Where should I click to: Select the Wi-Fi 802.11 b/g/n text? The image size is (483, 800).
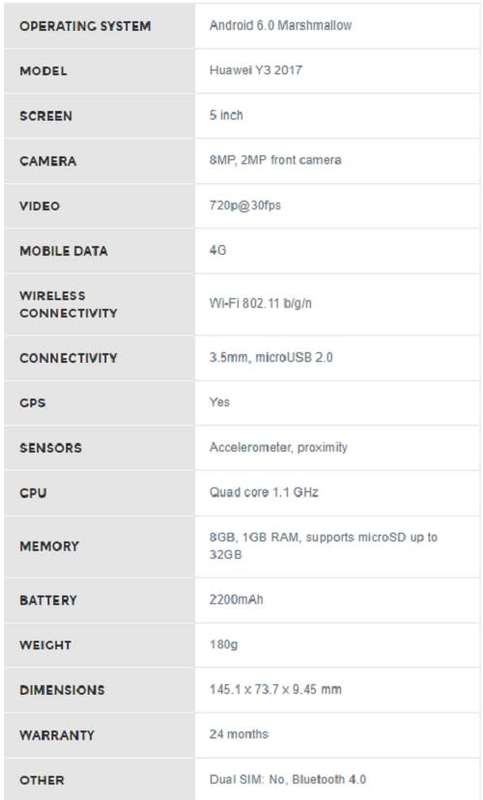(x=260, y=303)
